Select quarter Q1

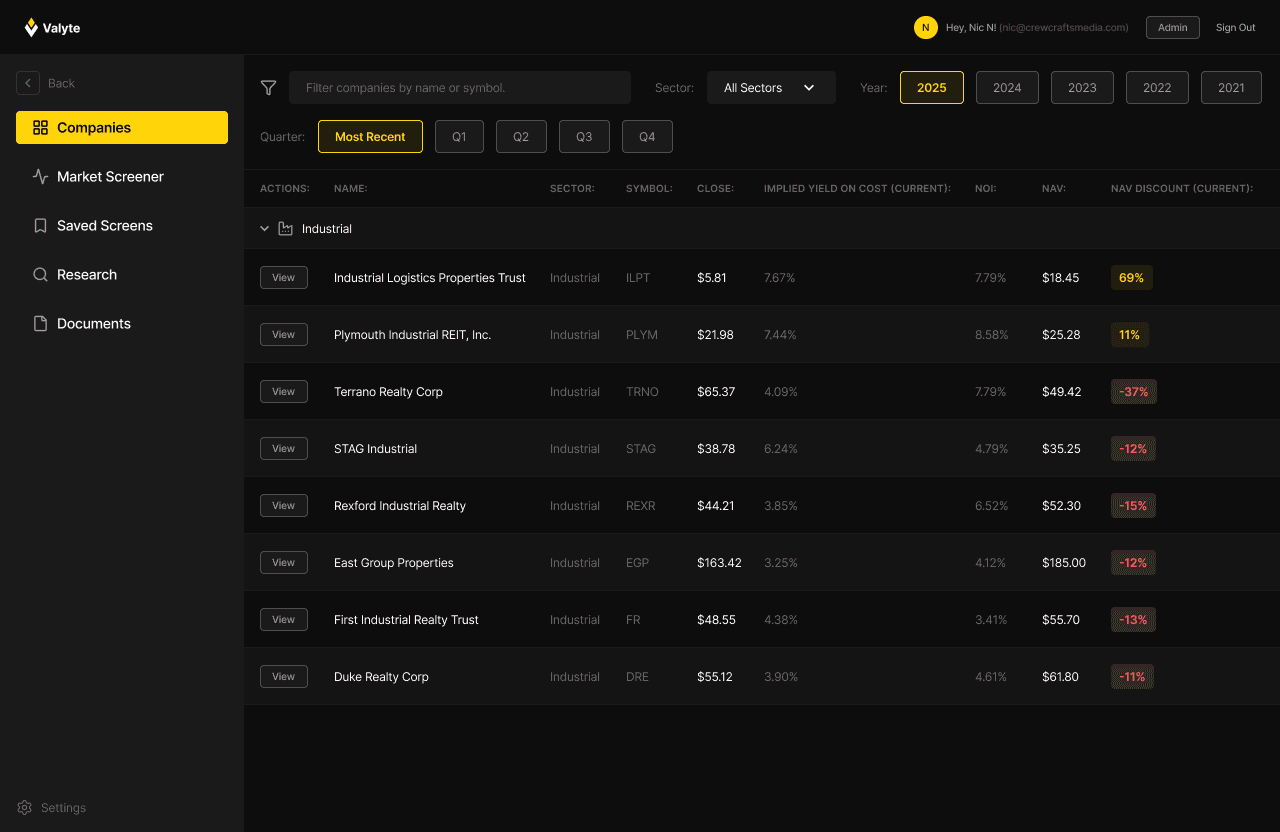pyautogui.click(x=459, y=137)
